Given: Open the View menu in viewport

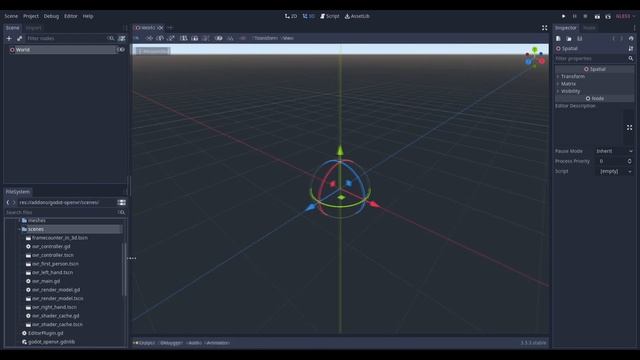Looking at the screenshot, I should pyautogui.click(x=288, y=38).
